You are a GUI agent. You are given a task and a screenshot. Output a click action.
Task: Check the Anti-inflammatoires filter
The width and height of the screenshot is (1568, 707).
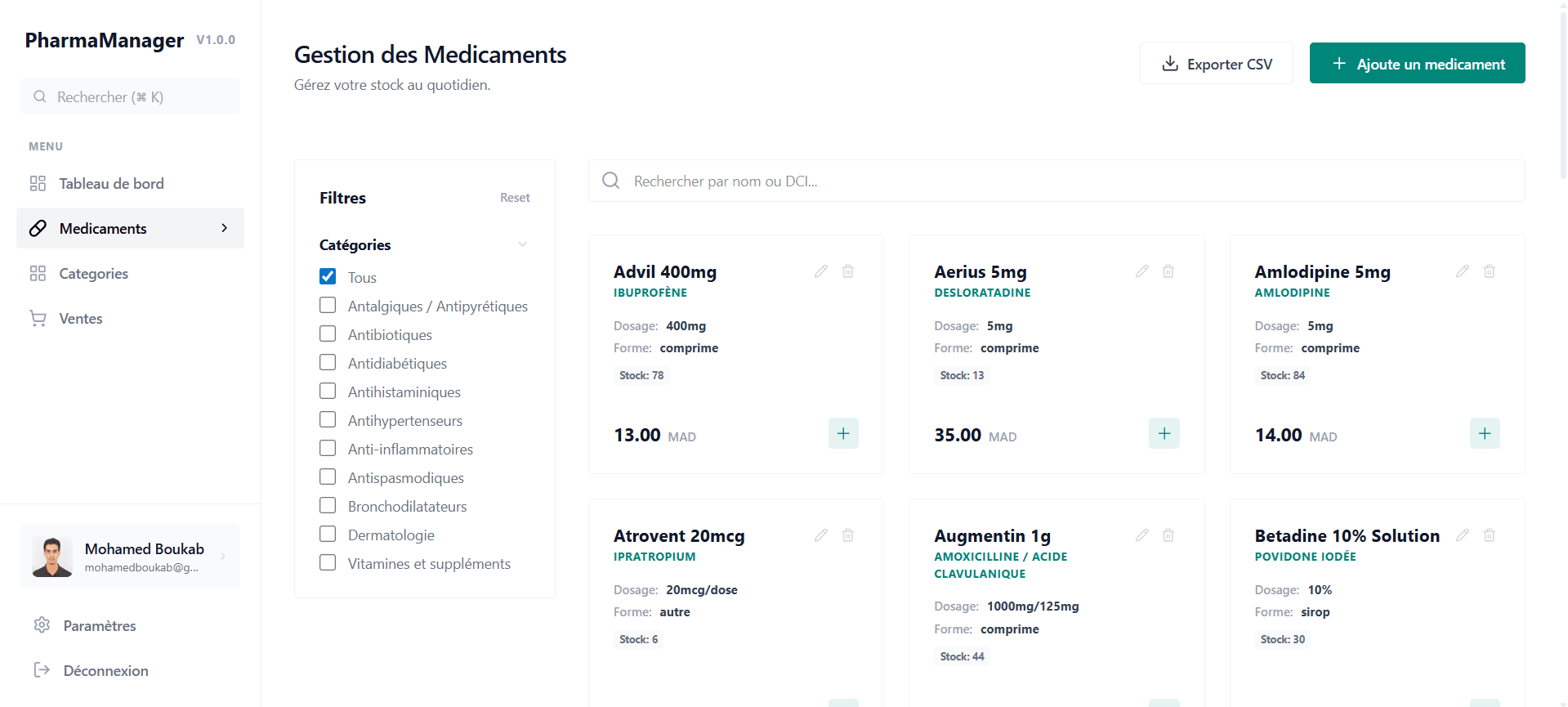pyautogui.click(x=328, y=448)
